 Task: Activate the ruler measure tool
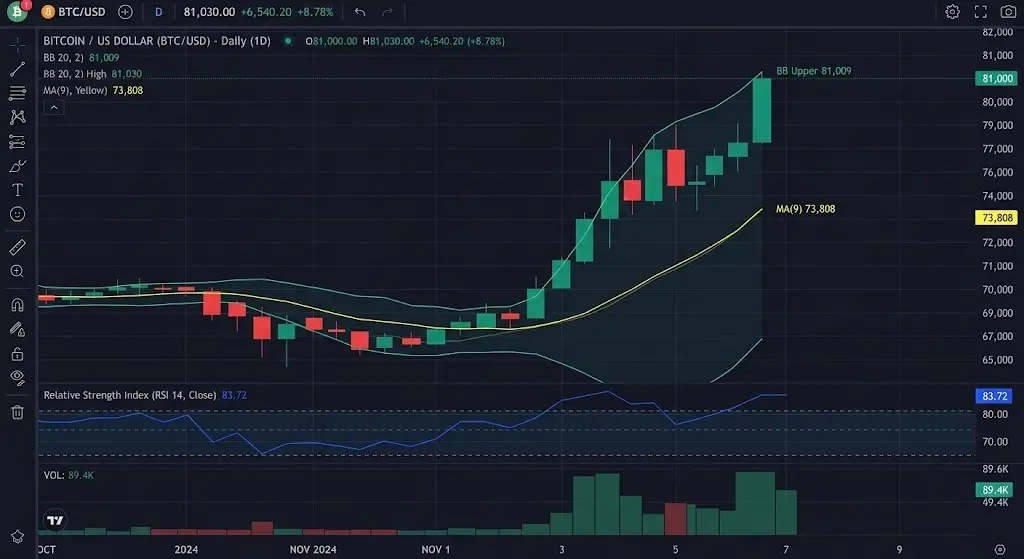tap(18, 247)
